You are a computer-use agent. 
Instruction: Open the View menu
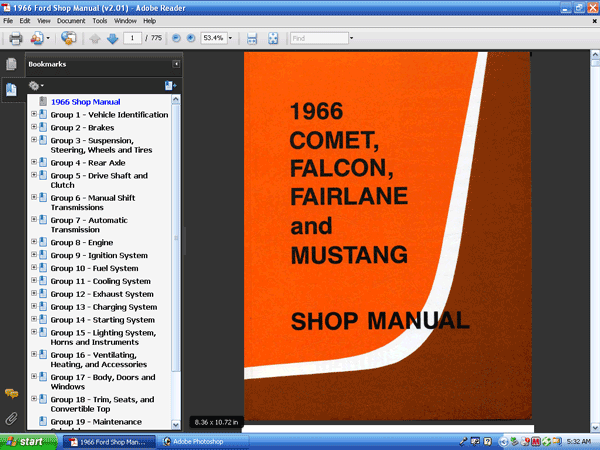(x=44, y=21)
